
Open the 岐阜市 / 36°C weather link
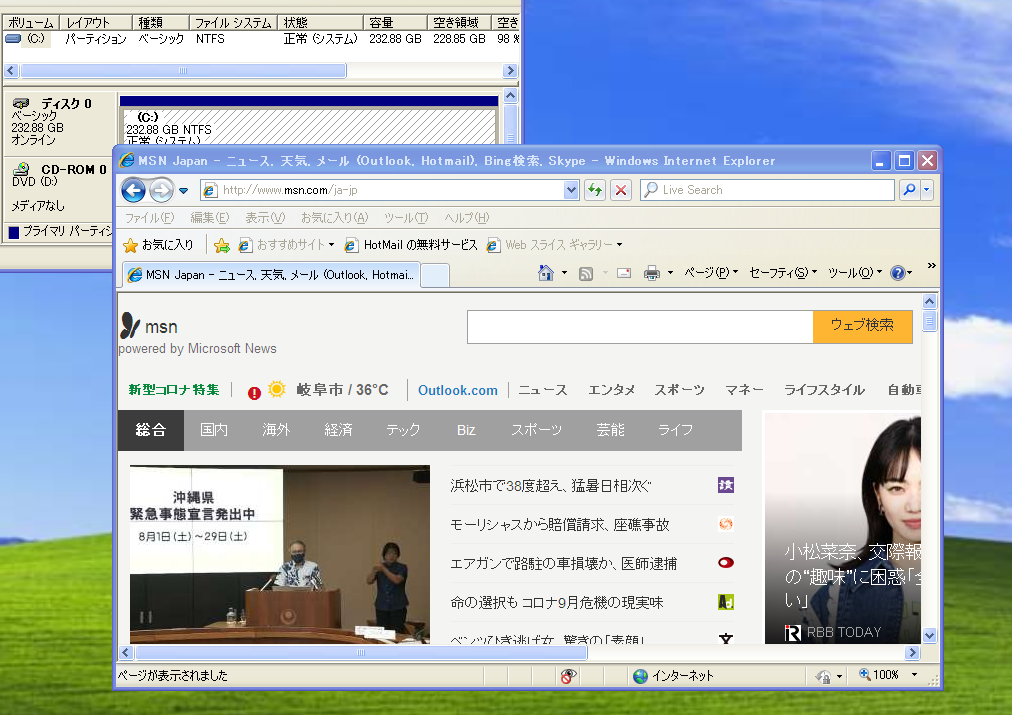pos(342,390)
